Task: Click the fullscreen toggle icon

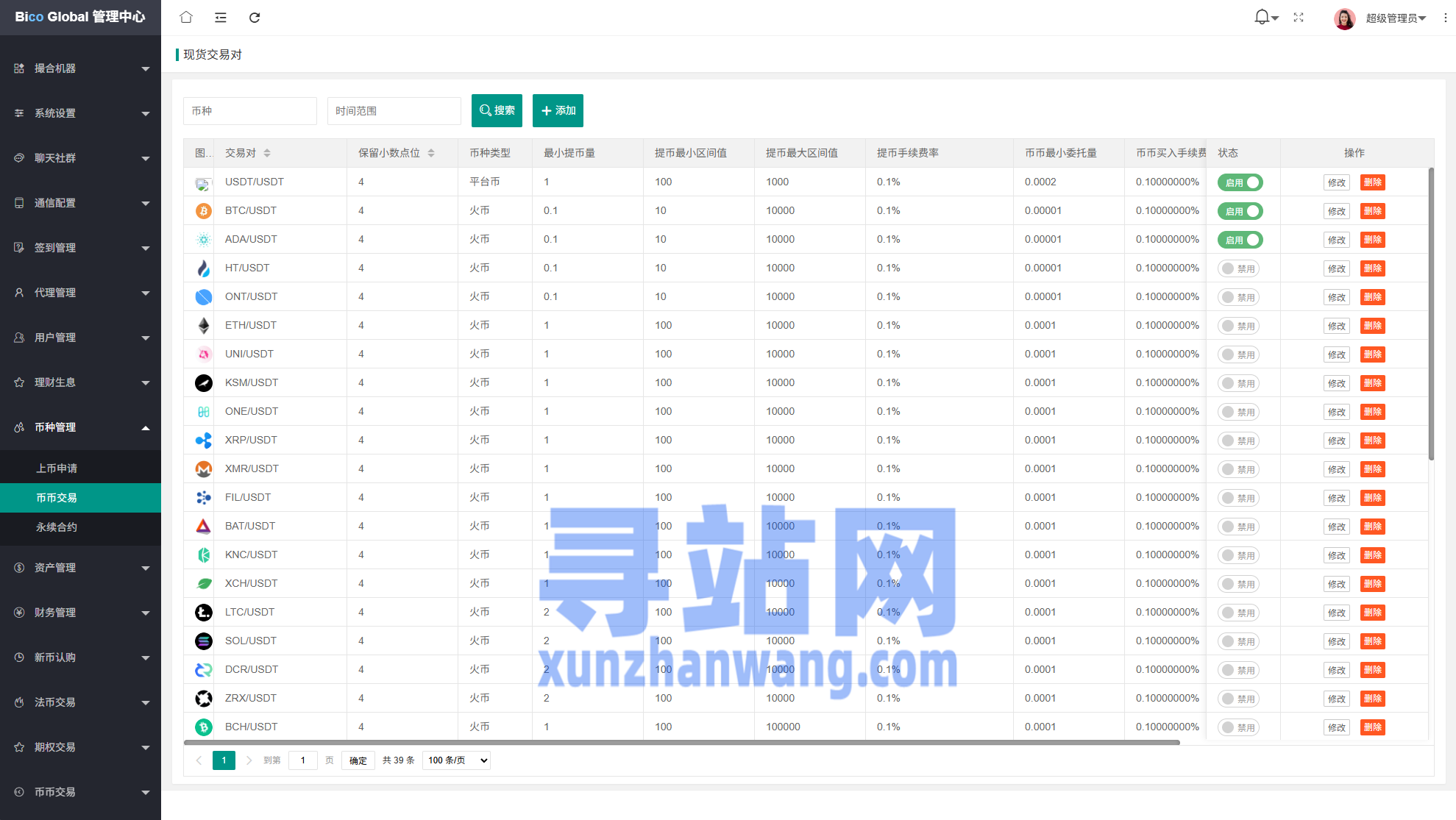Action: tap(1299, 18)
